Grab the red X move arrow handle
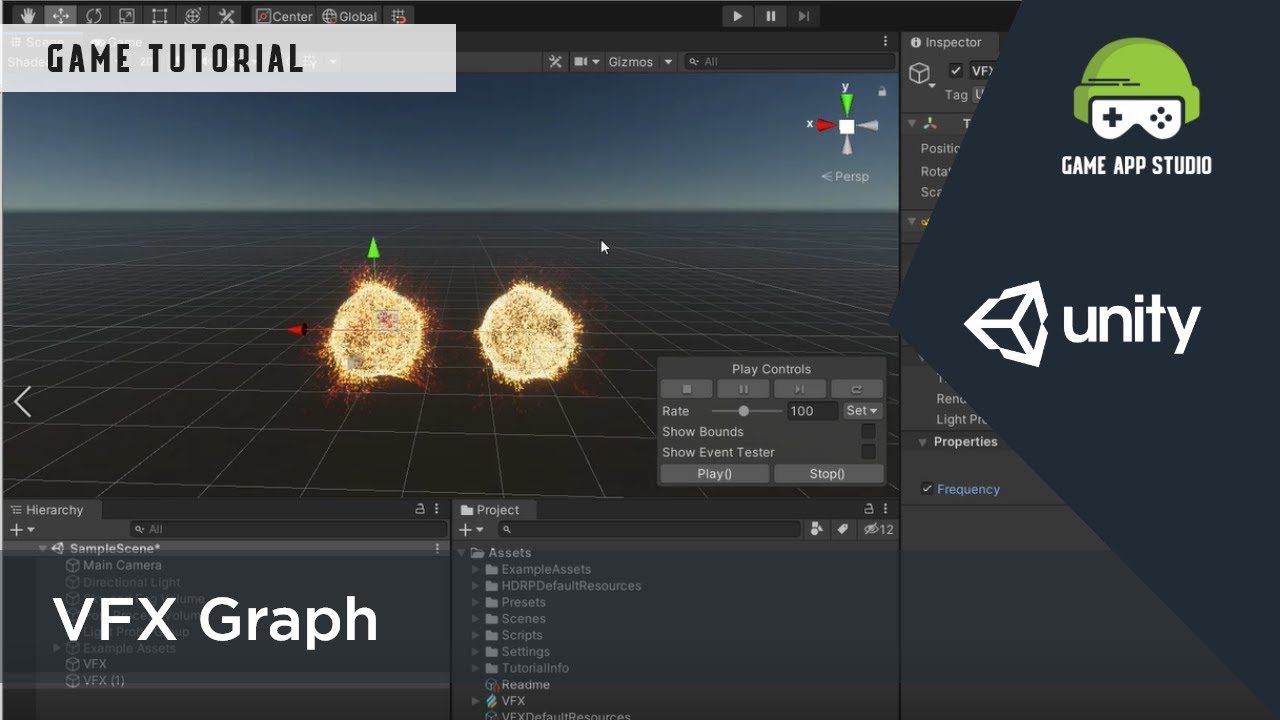Screen dimensions: 1280x720 coord(297,329)
